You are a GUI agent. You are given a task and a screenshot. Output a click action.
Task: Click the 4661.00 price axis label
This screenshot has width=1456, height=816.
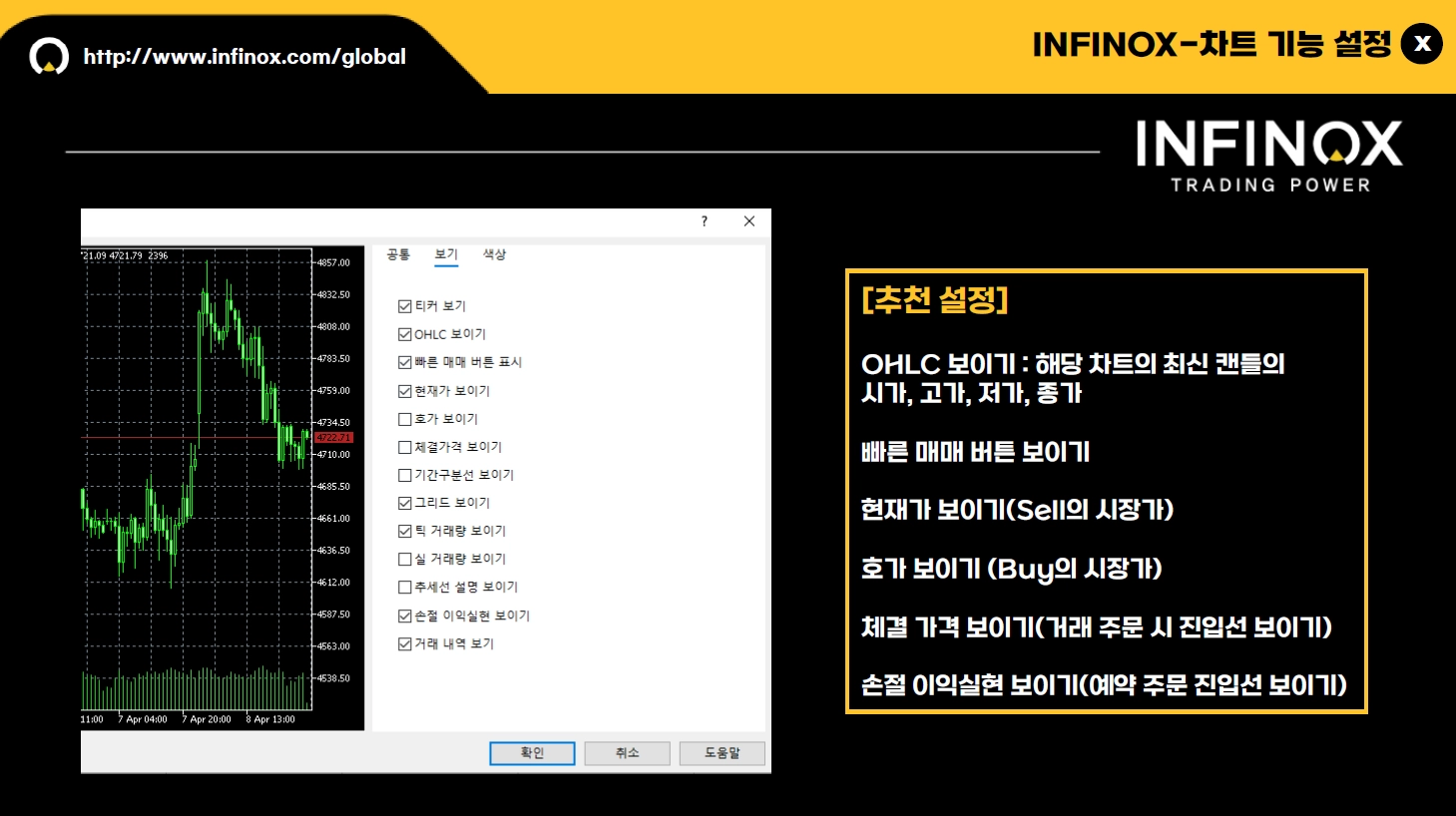coord(333,518)
